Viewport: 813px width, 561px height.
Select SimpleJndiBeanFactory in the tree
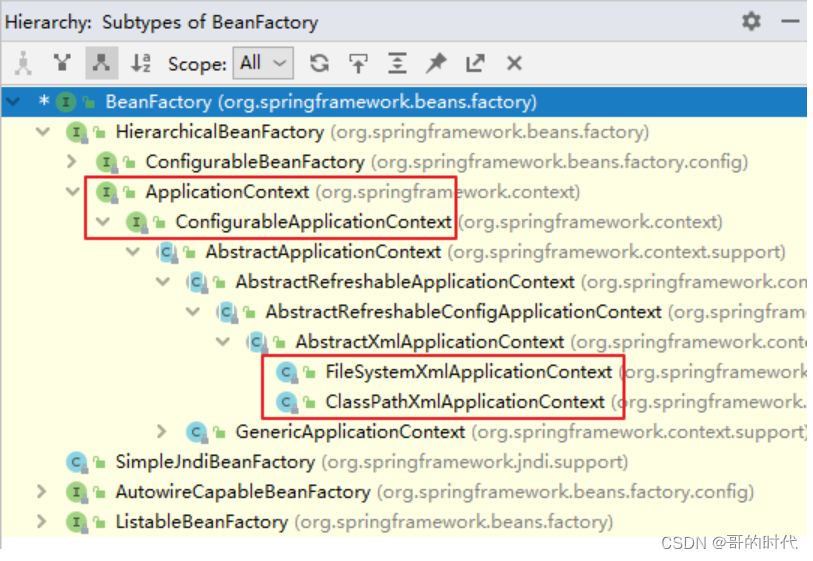404,461
